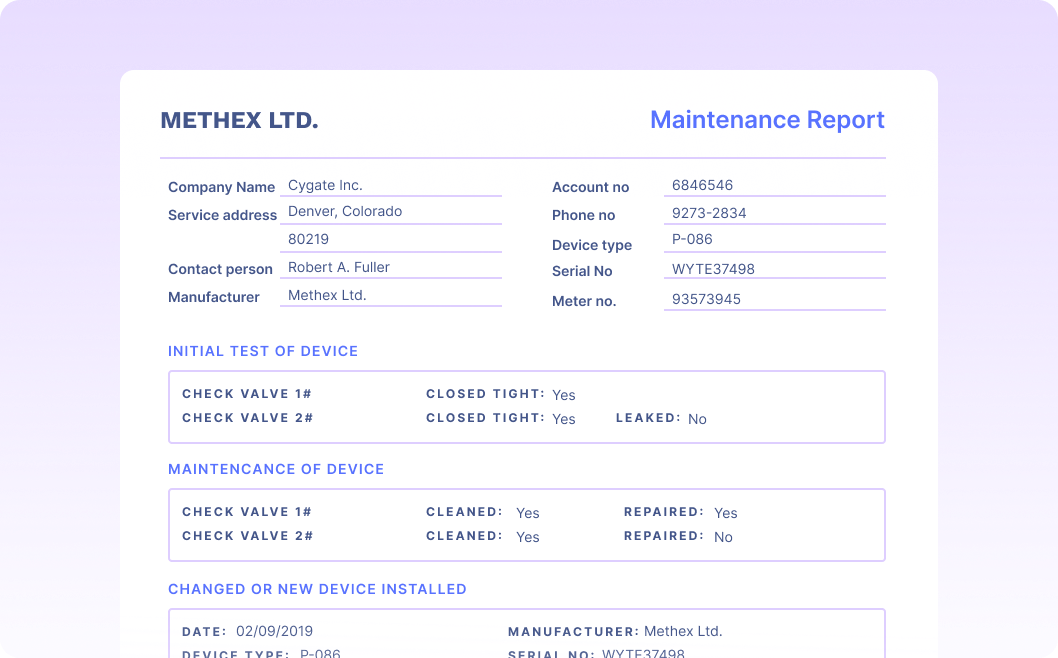Select Repaired value No for Check Valve 2
Screen dimensions: 1058x658
(723, 537)
